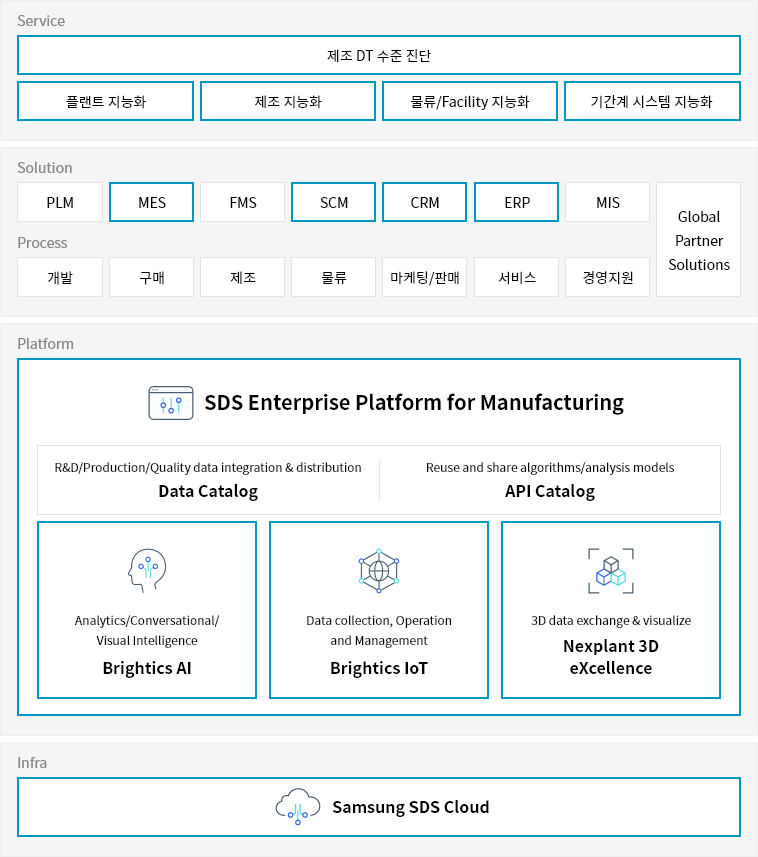This screenshot has height=857, width=758.
Task: Open Global Partner Solutions box
Action: click(698, 240)
